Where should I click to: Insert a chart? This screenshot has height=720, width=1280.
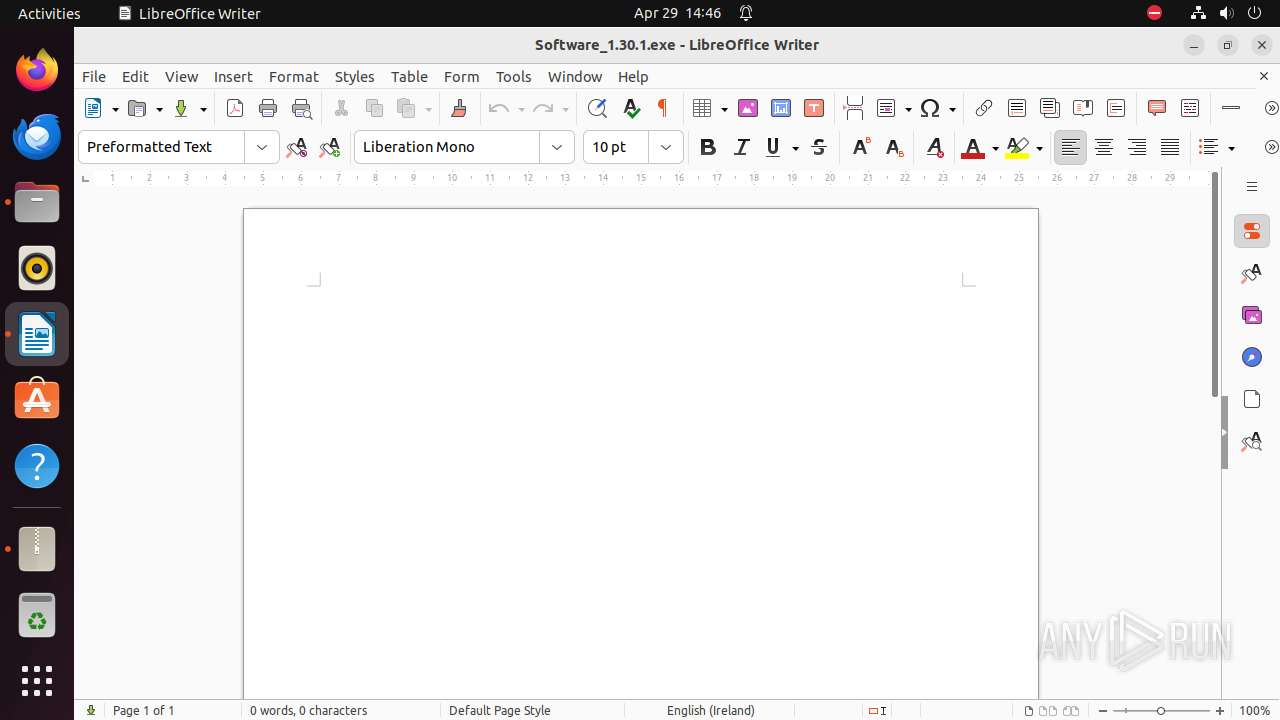781,108
